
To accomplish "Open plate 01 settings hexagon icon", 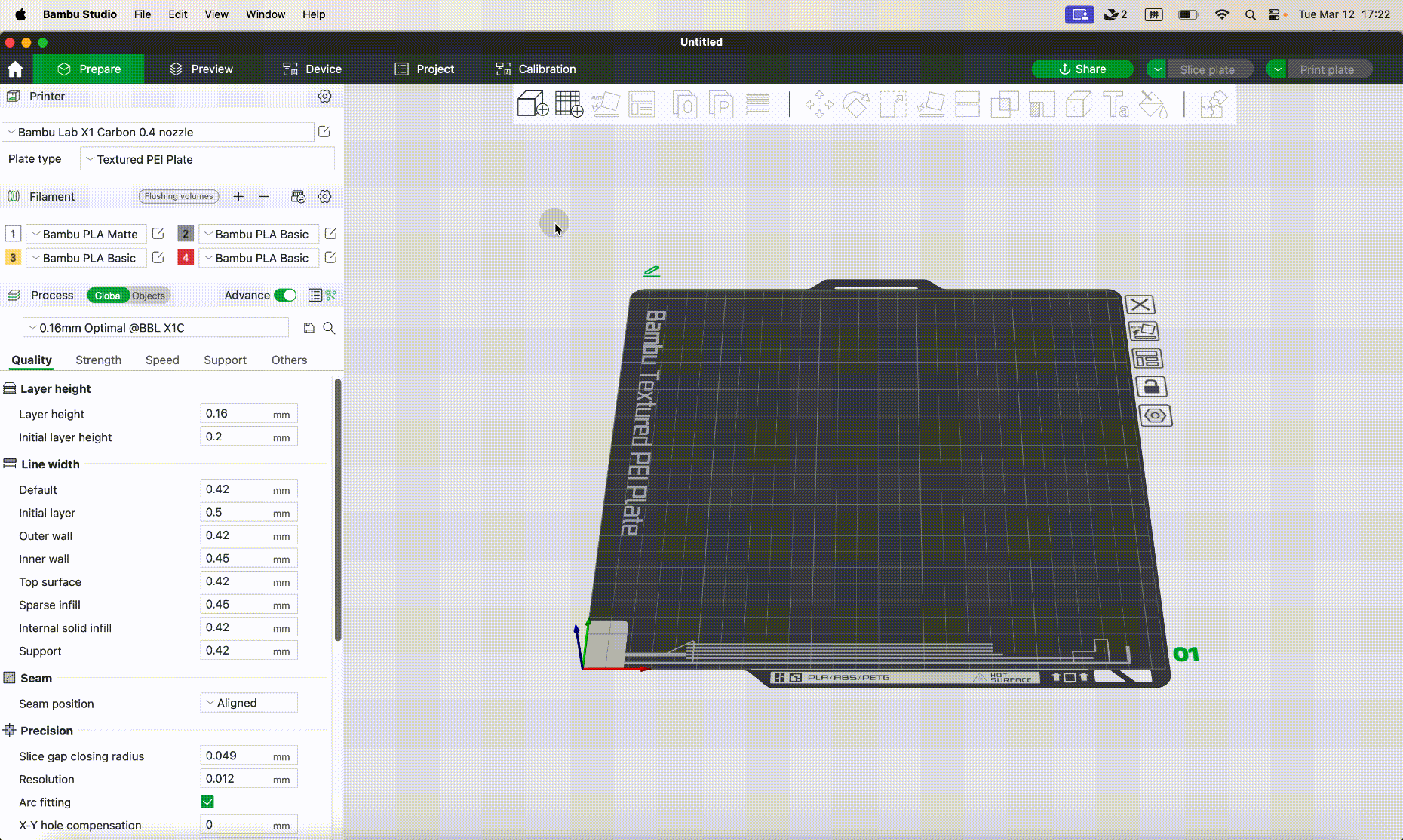I will [x=1156, y=415].
